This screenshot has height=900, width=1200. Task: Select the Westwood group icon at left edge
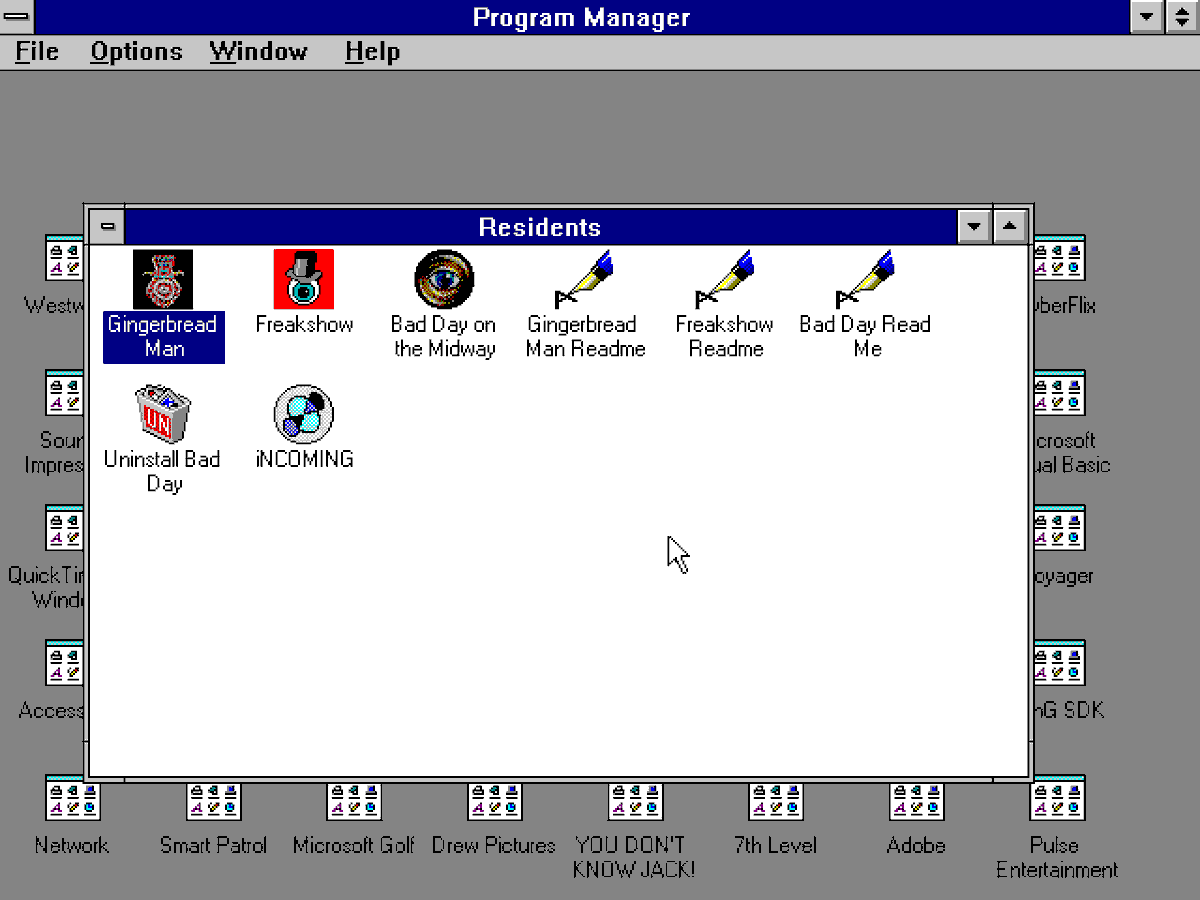pos(64,259)
